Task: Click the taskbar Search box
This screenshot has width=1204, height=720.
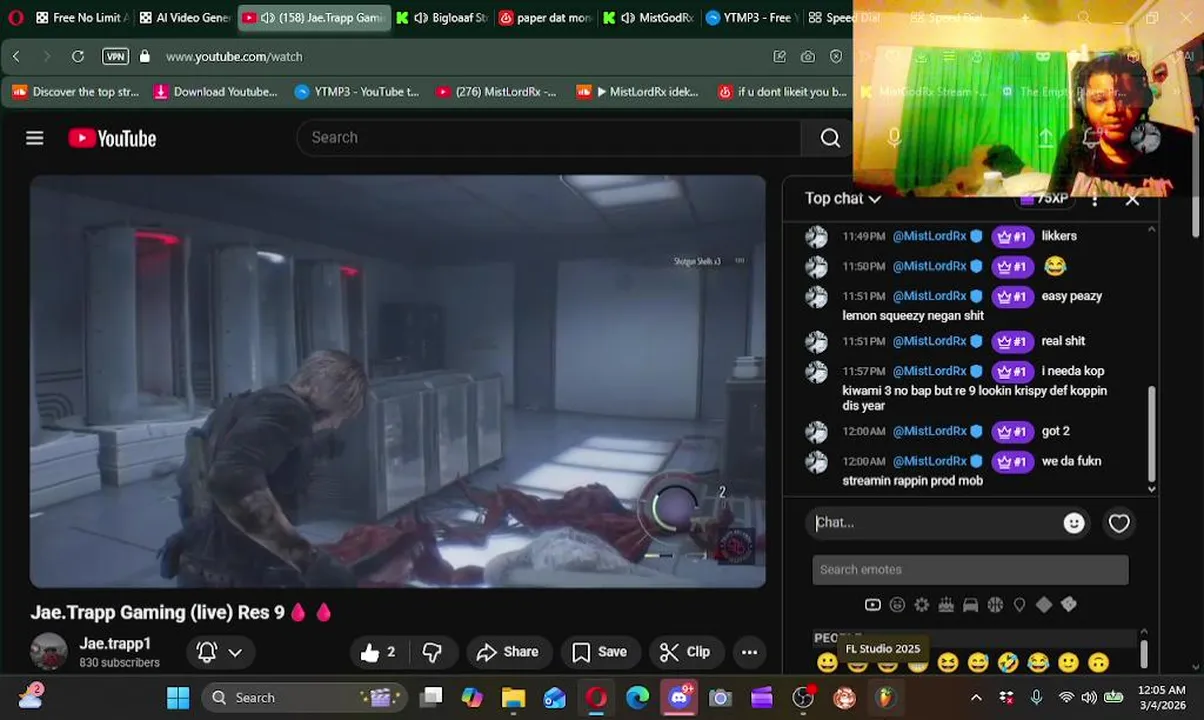Action: [305, 697]
